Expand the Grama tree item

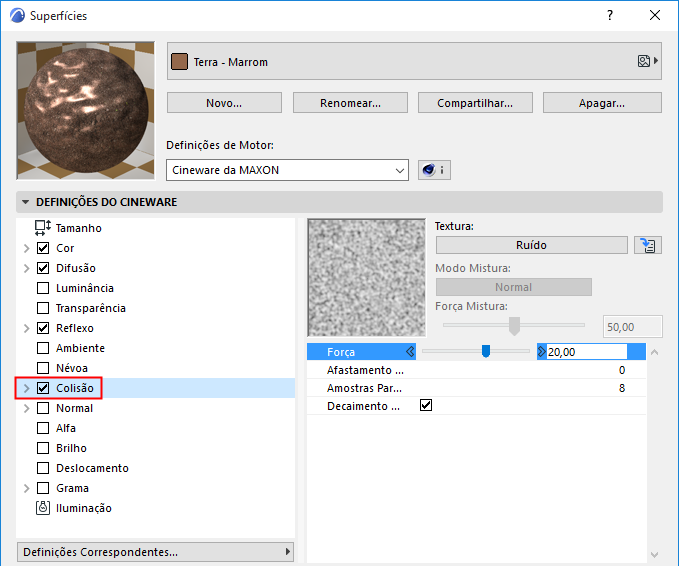26,488
